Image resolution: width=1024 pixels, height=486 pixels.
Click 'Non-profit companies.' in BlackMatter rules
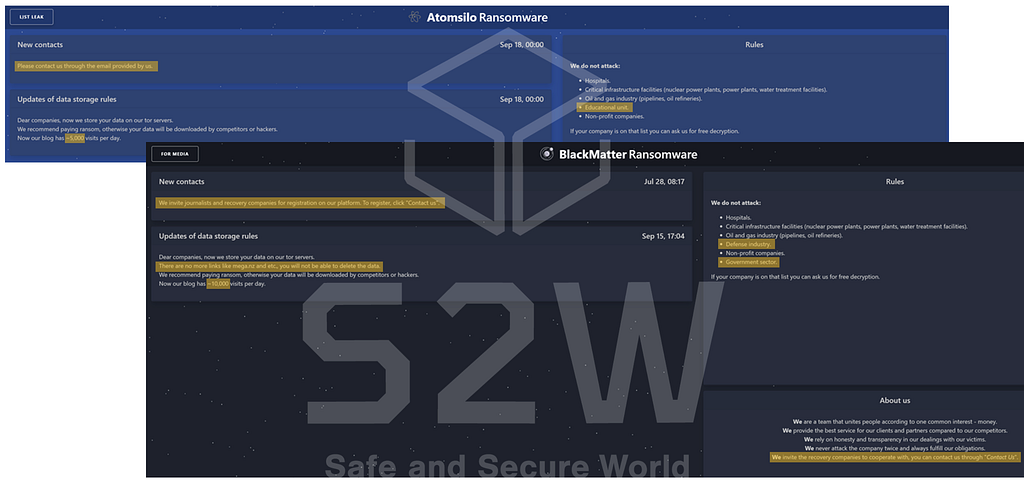click(x=756, y=253)
